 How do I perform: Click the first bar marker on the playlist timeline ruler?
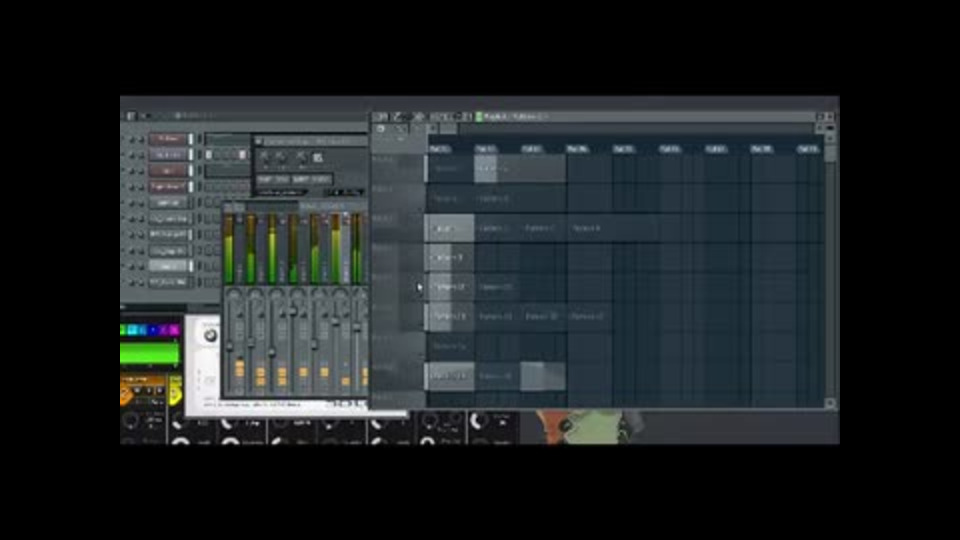click(440, 149)
